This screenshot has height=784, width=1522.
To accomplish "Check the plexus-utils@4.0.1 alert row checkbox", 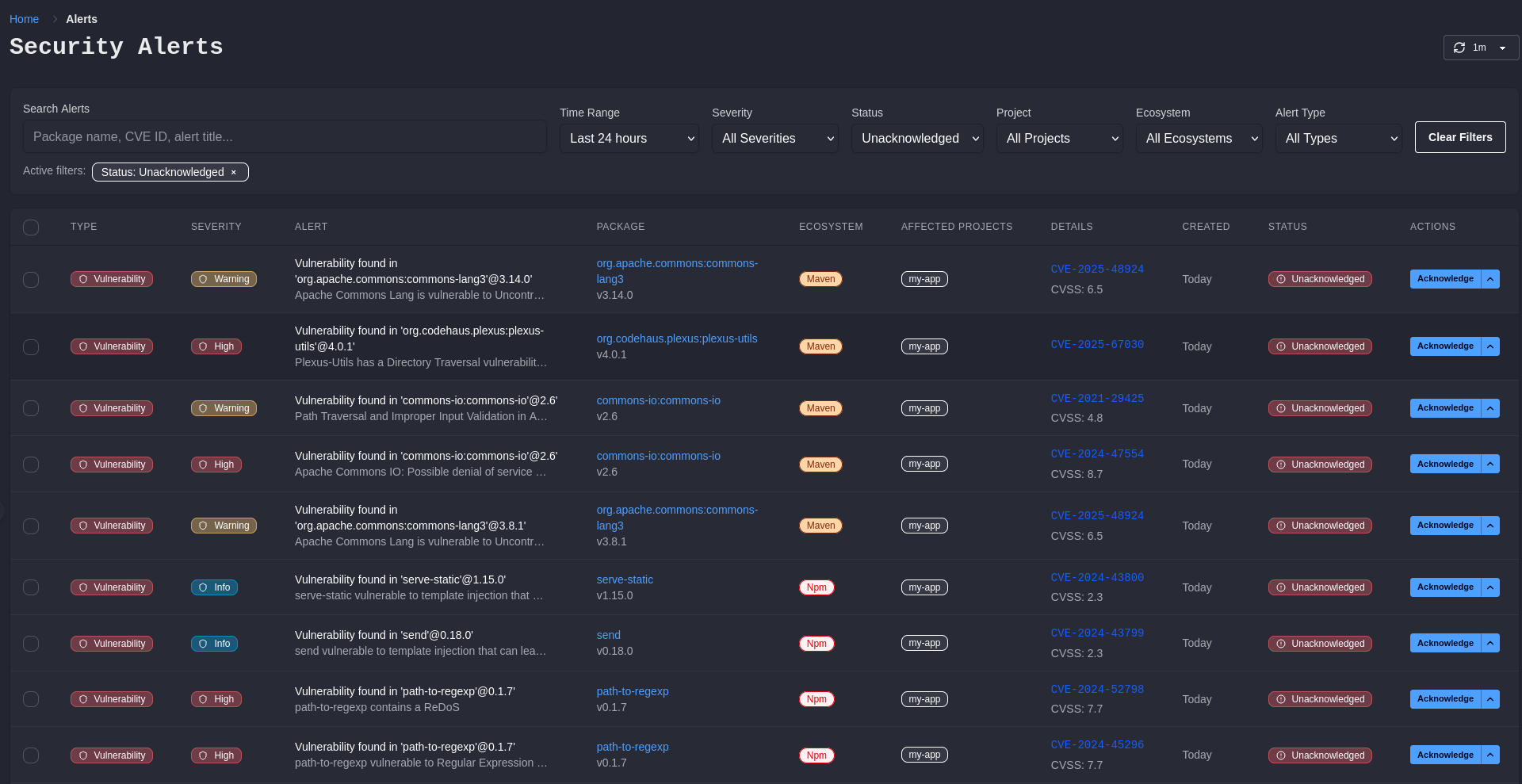I will [x=31, y=347].
